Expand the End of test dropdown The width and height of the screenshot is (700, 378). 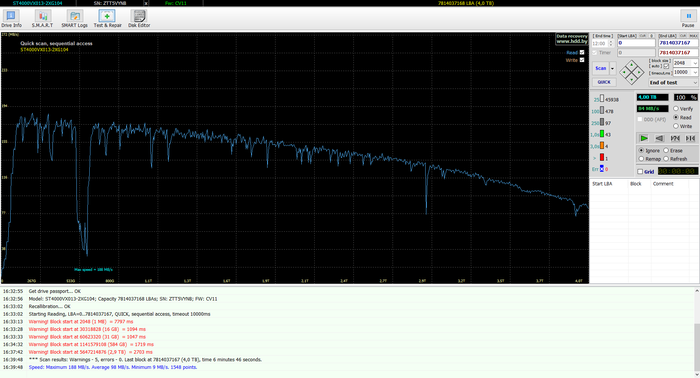pos(673,83)
